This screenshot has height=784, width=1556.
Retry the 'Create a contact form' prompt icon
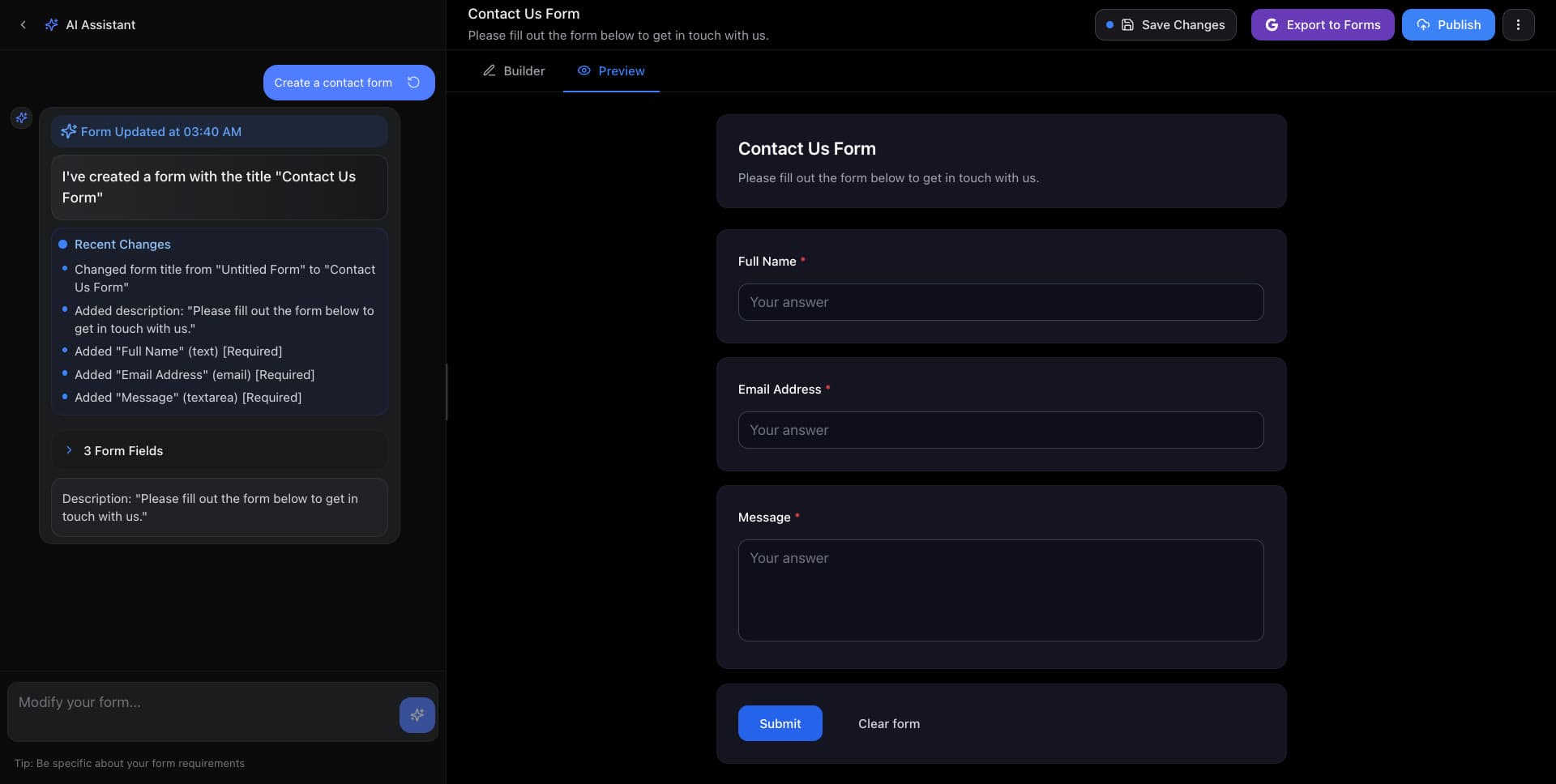(x=413, y=83)
